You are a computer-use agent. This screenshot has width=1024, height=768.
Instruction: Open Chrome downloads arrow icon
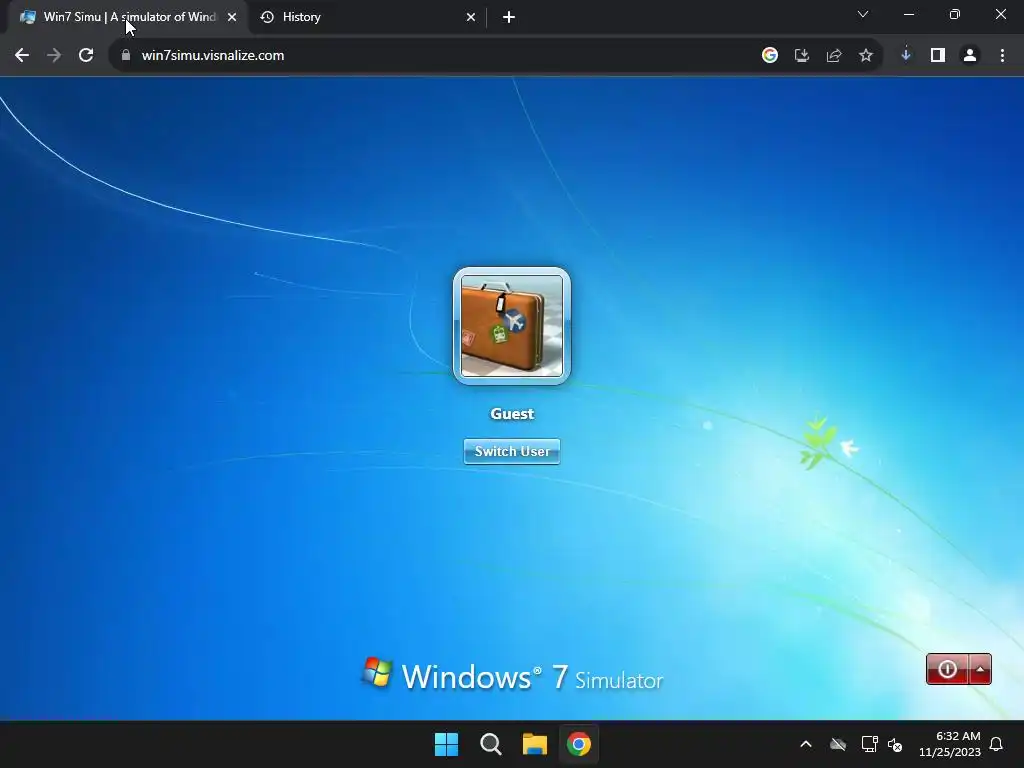tap(906, 55)
